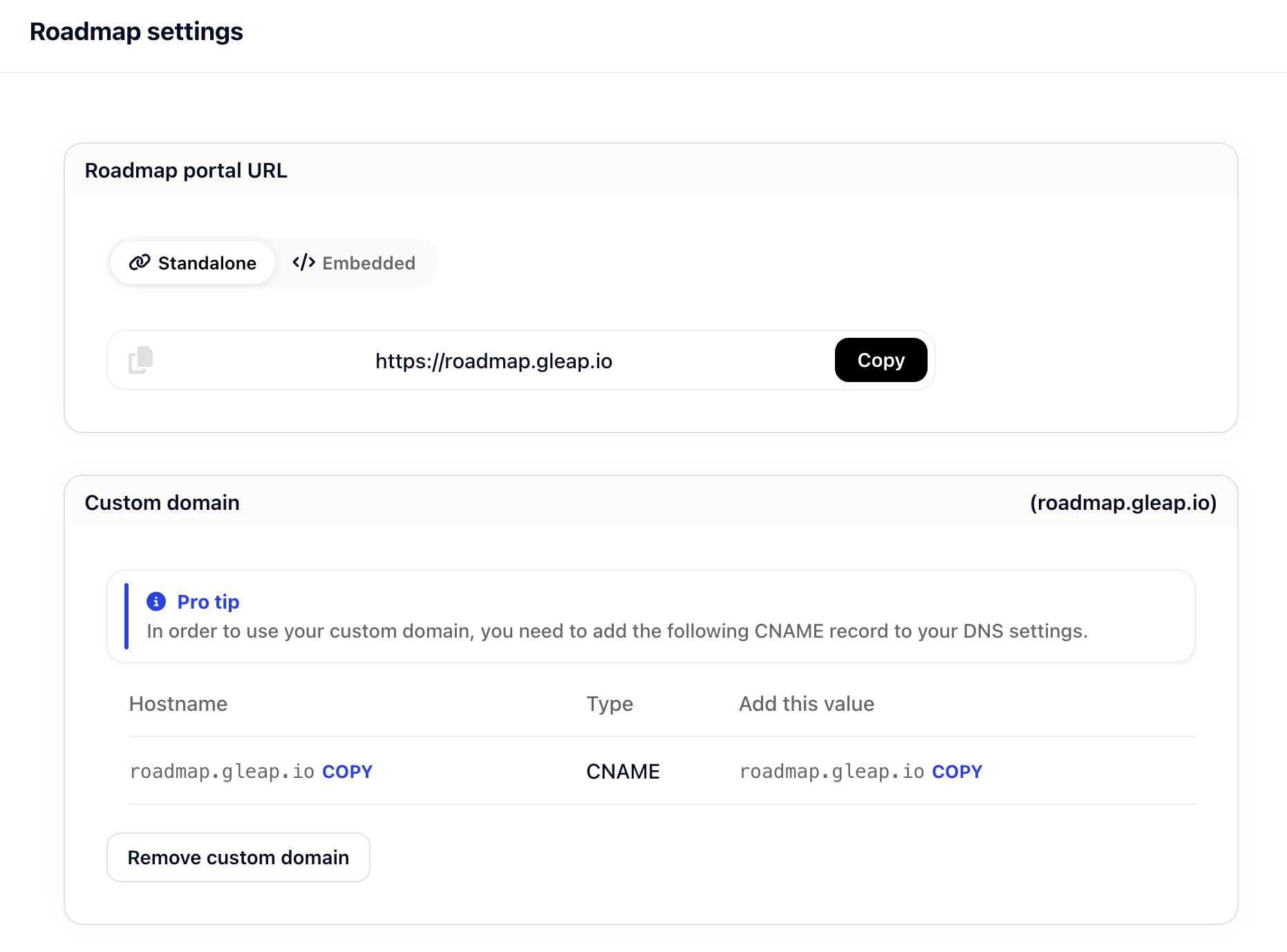1287x952 pixels.
Task: Click the Pro tip info icon
Action: (156, 602)
